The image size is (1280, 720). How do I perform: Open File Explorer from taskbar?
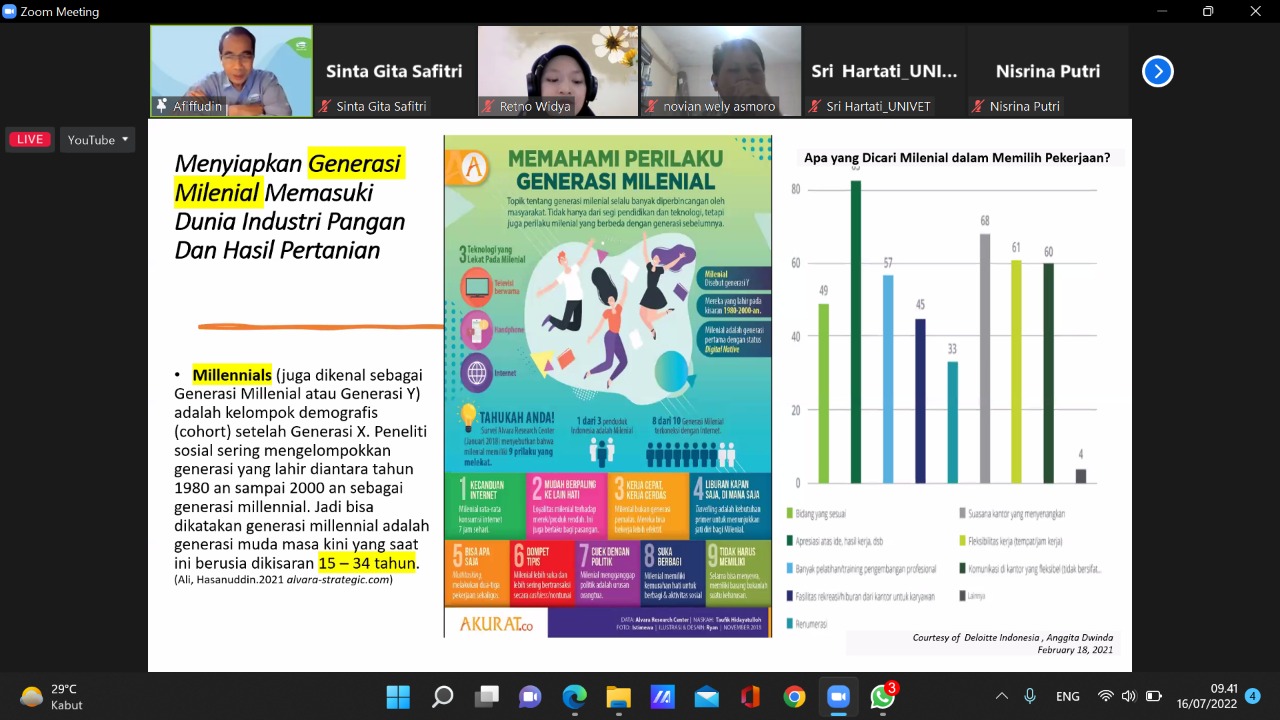click(618, 697)
